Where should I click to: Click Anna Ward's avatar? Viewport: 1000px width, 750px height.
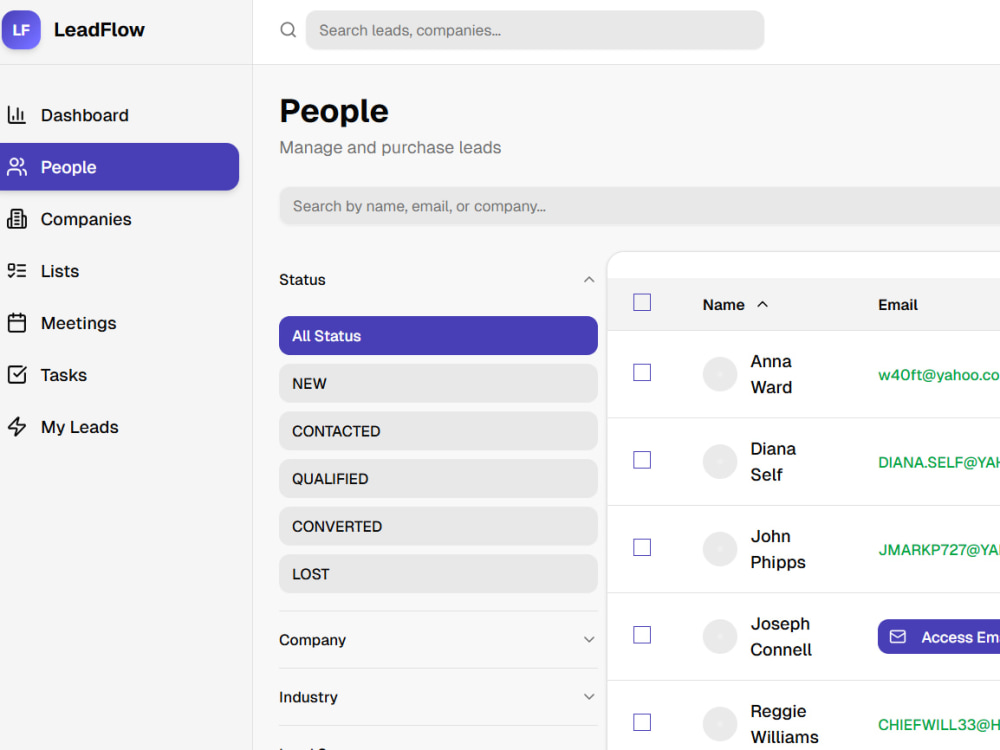720,374
